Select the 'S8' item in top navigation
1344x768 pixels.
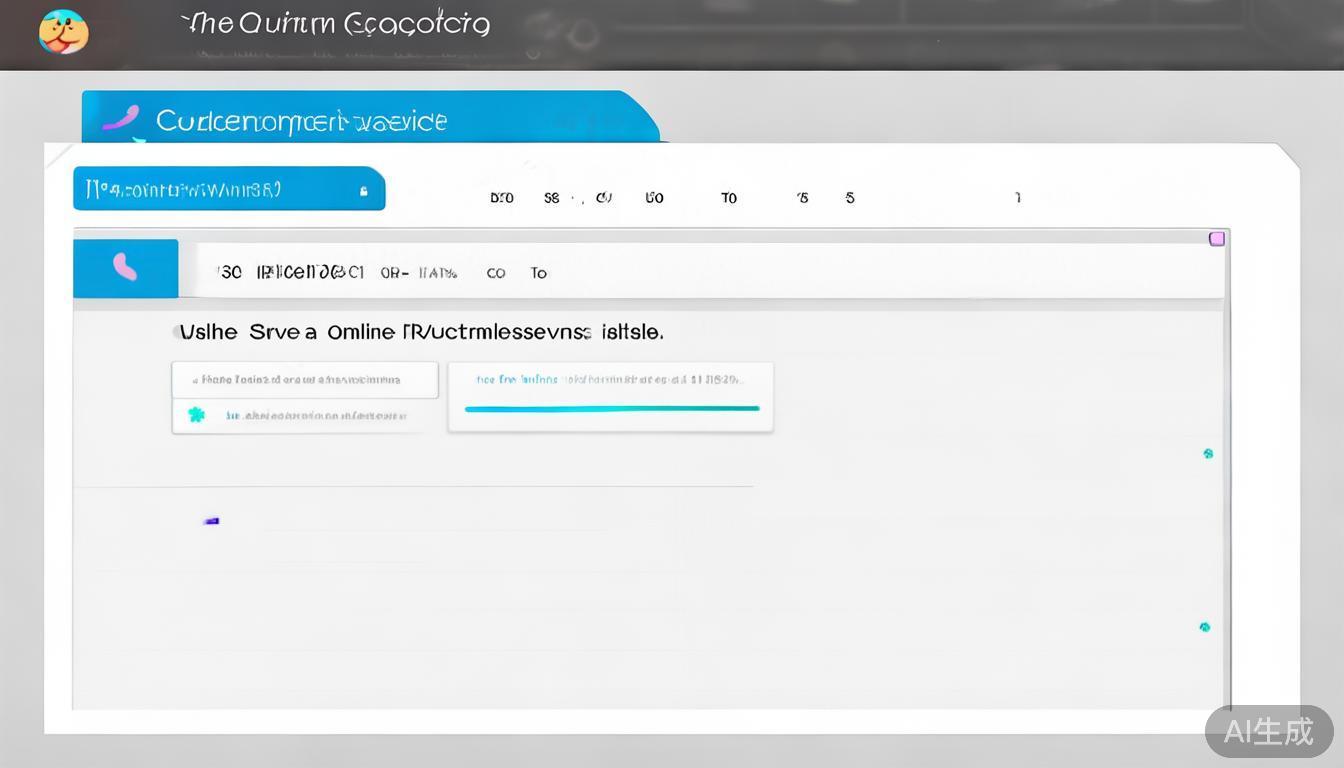551,198
